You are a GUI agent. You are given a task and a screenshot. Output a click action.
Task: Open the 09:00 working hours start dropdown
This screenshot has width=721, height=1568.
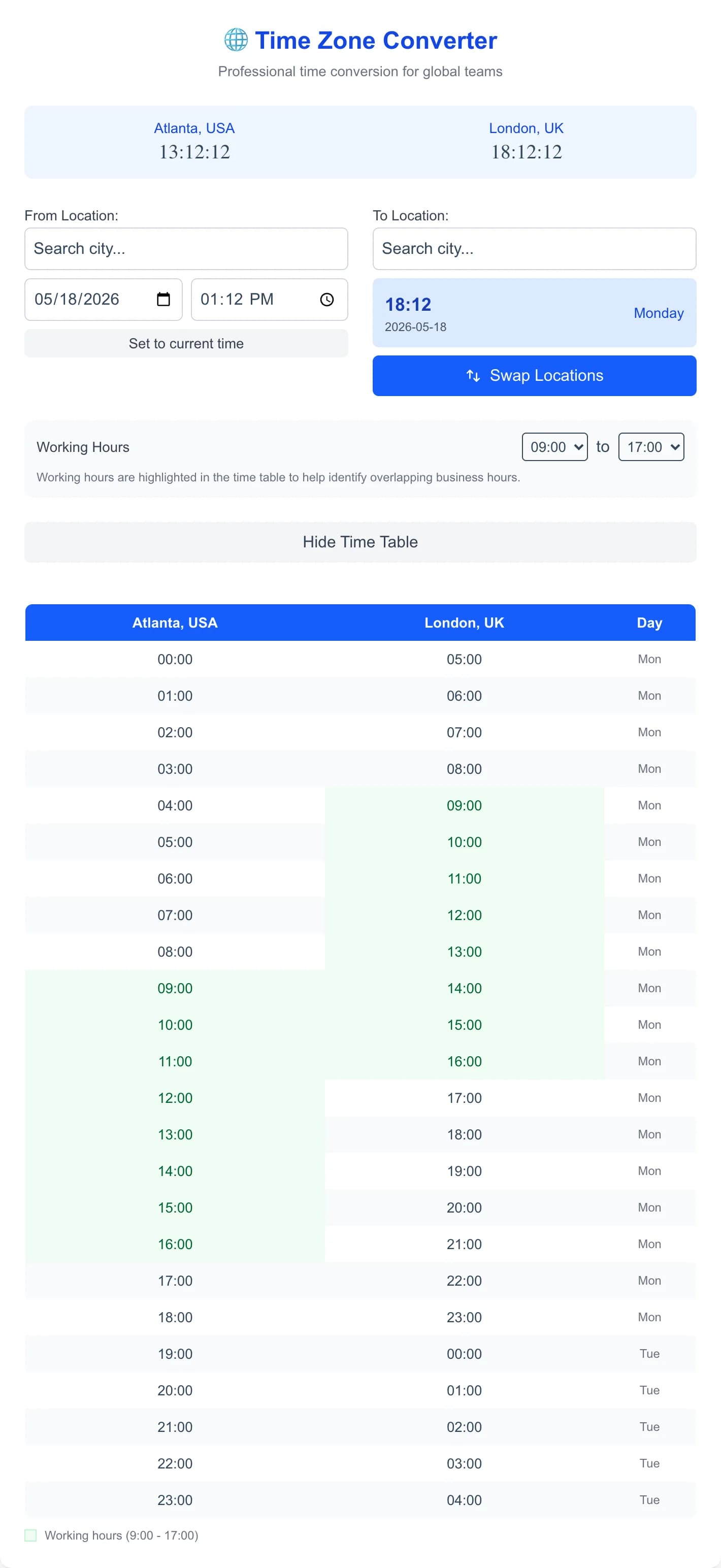(x=555, y=447)
